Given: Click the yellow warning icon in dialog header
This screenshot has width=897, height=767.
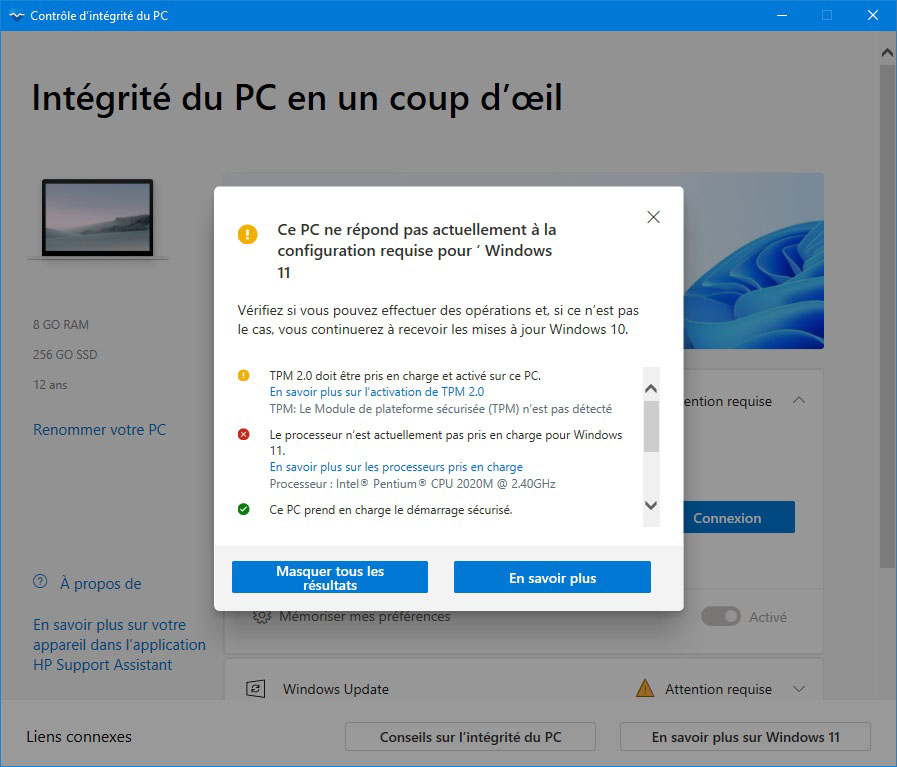Looking at the screenshot, I should [x=248, y=234].
